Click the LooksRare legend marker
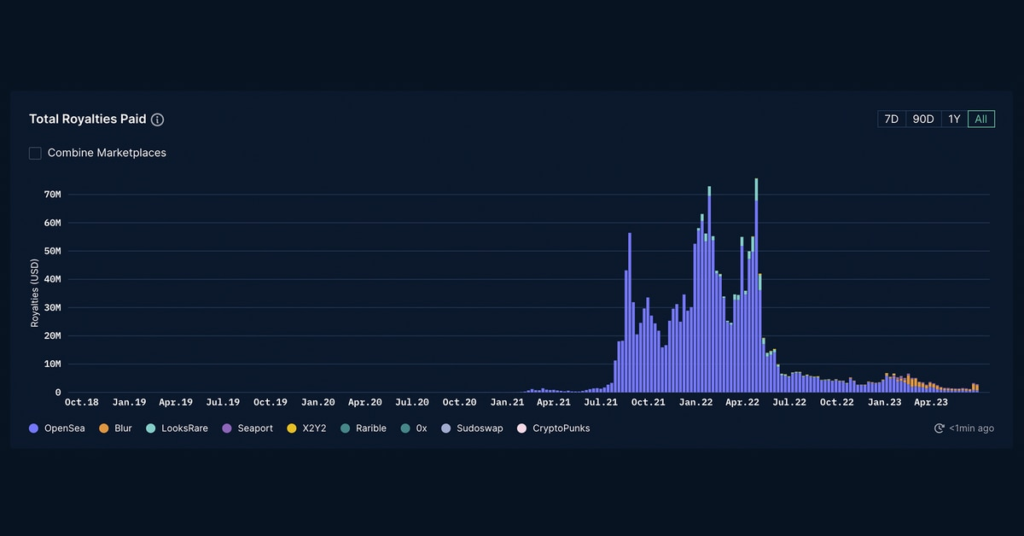1024x536 pixels. click(151, 428)
